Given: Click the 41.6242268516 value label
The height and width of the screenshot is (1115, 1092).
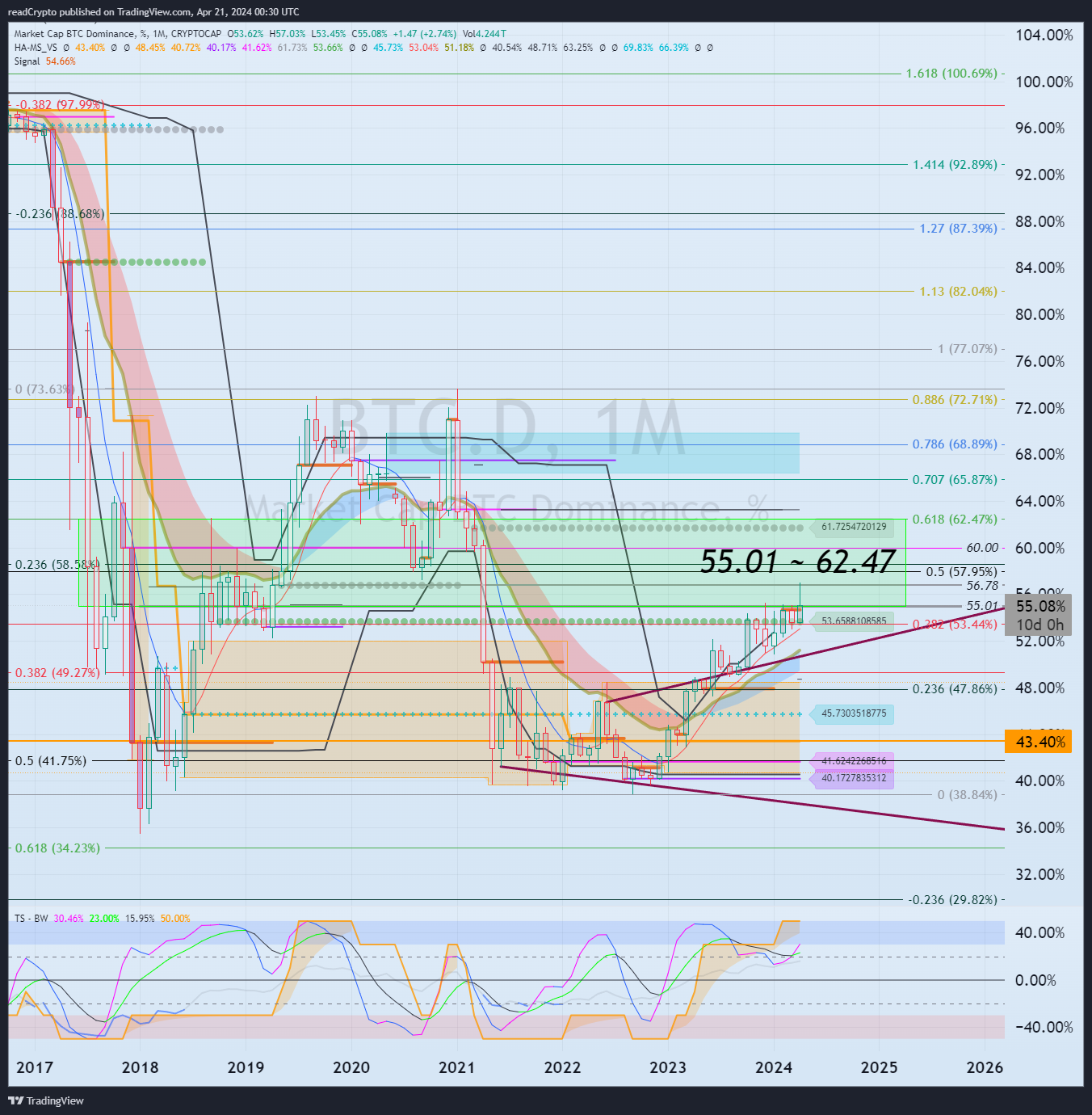Looking at the screenshot, I should [854, 761].
